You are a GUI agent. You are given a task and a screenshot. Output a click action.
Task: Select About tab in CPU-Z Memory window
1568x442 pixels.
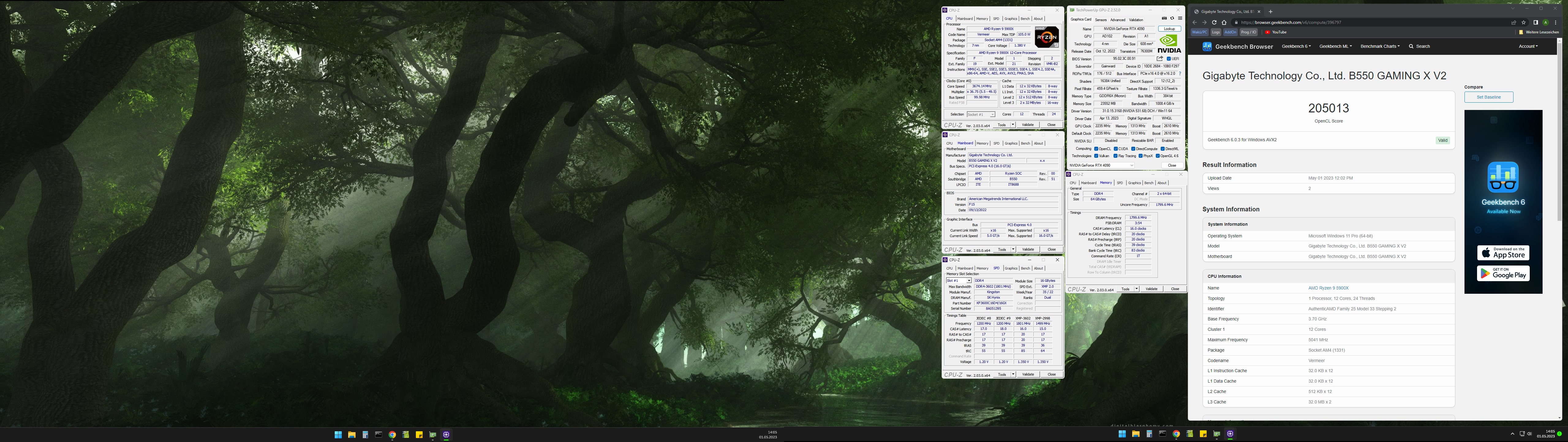1162,183
